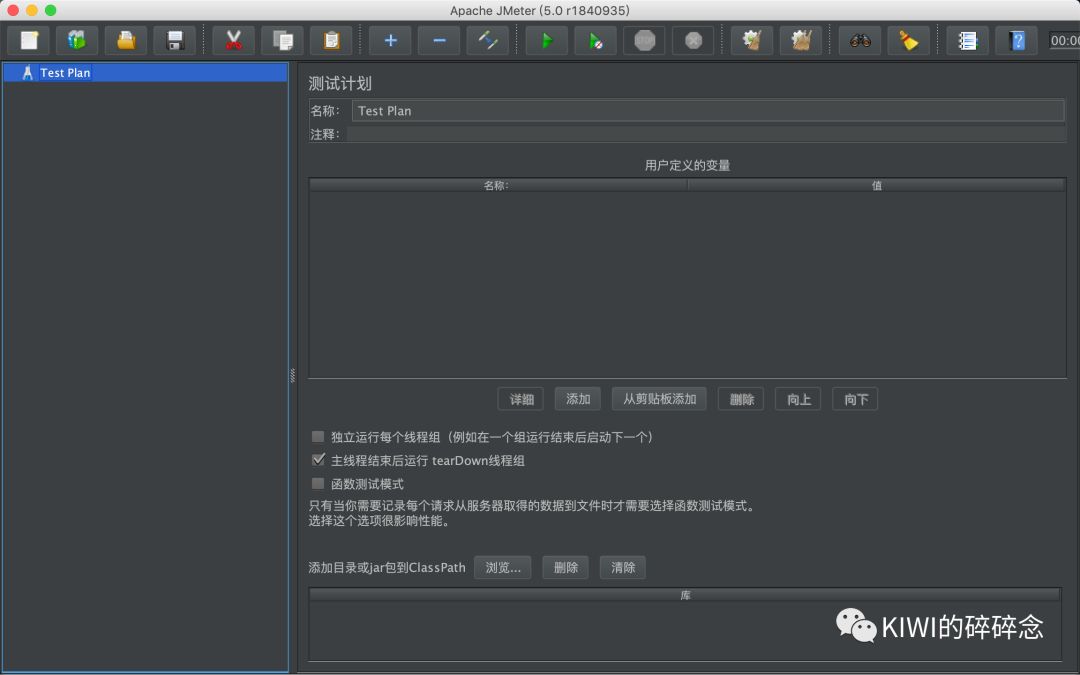Start the test with green play icon
Viewport: 1080px width, 675px height.
[x=547, y=41]
